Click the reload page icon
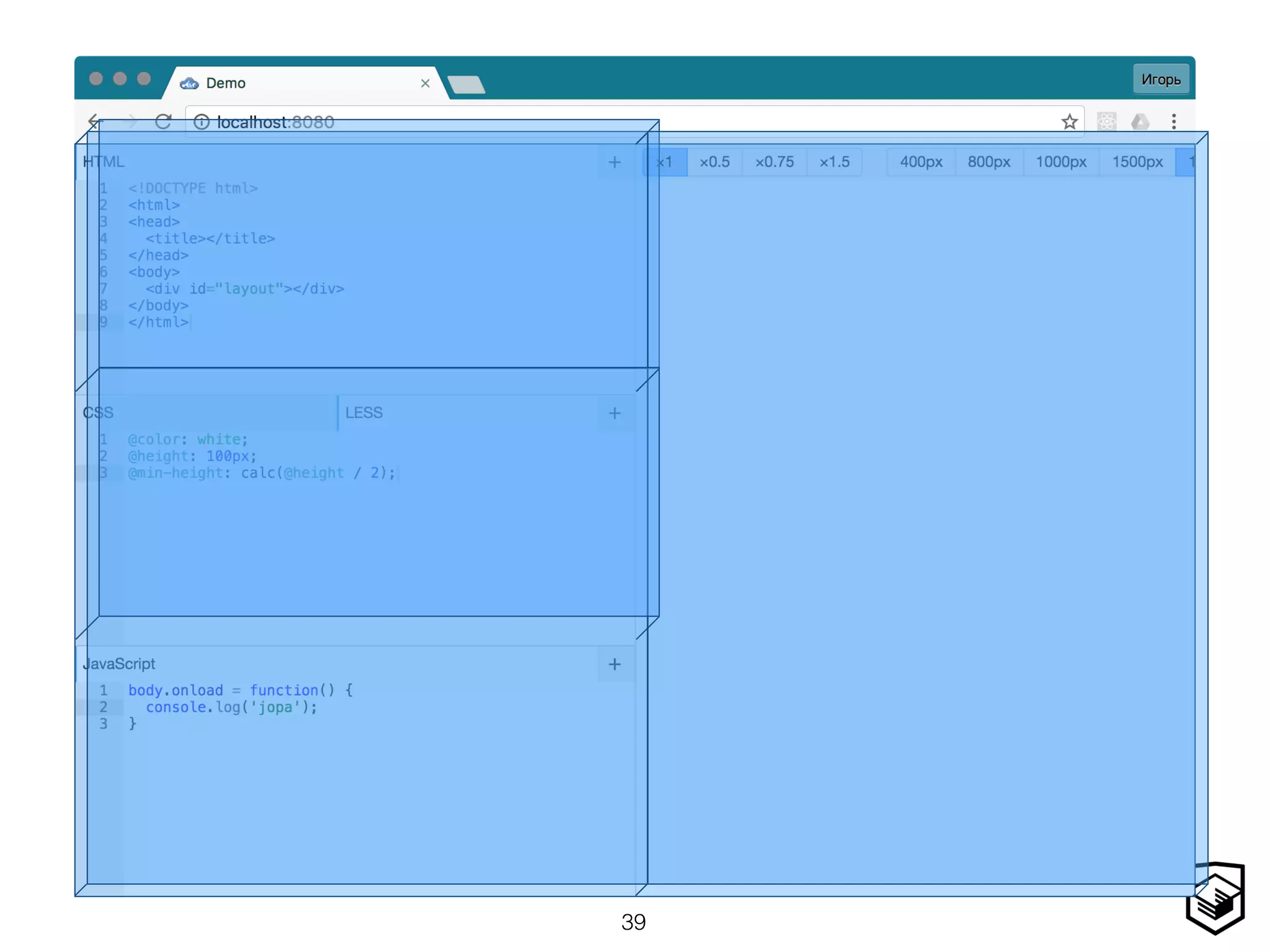The width and height of the screenshot is (1270, 952). point(163,121)
